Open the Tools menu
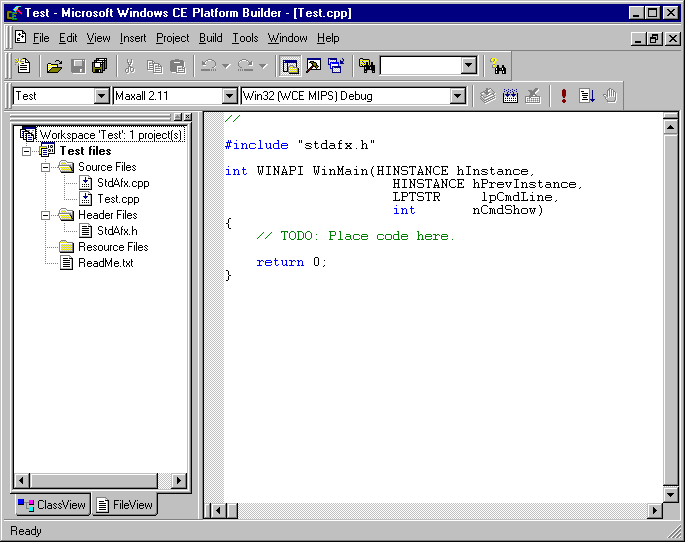 (245, 38)
